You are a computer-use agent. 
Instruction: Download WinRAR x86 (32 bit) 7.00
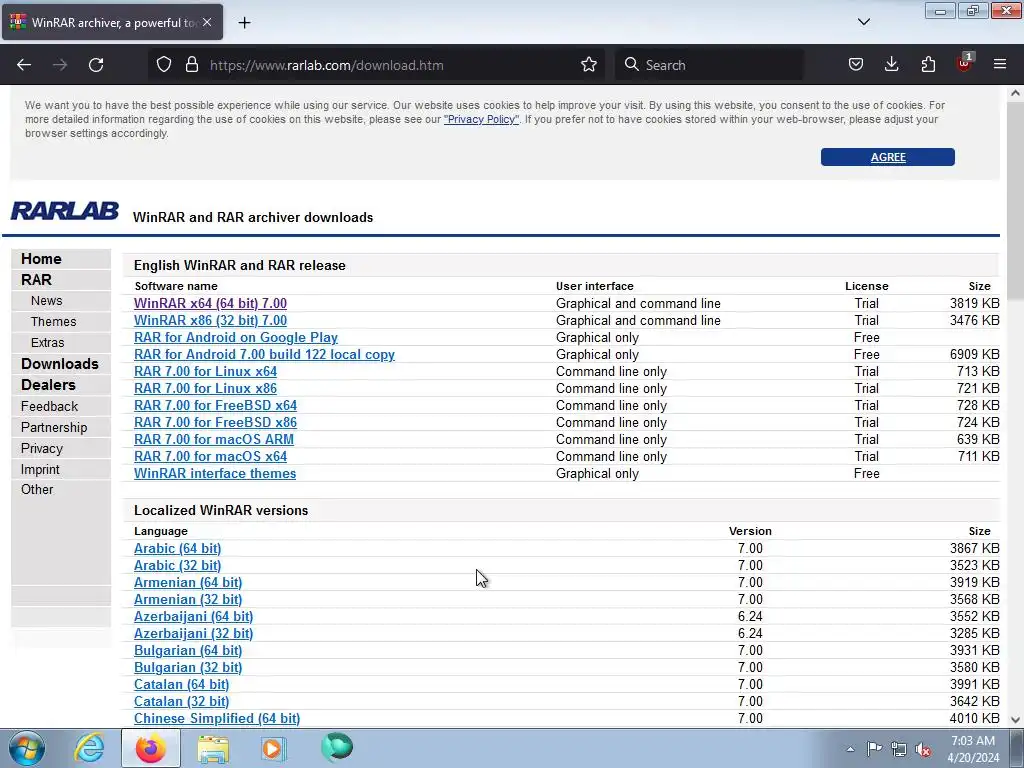(x=210, y=320)
